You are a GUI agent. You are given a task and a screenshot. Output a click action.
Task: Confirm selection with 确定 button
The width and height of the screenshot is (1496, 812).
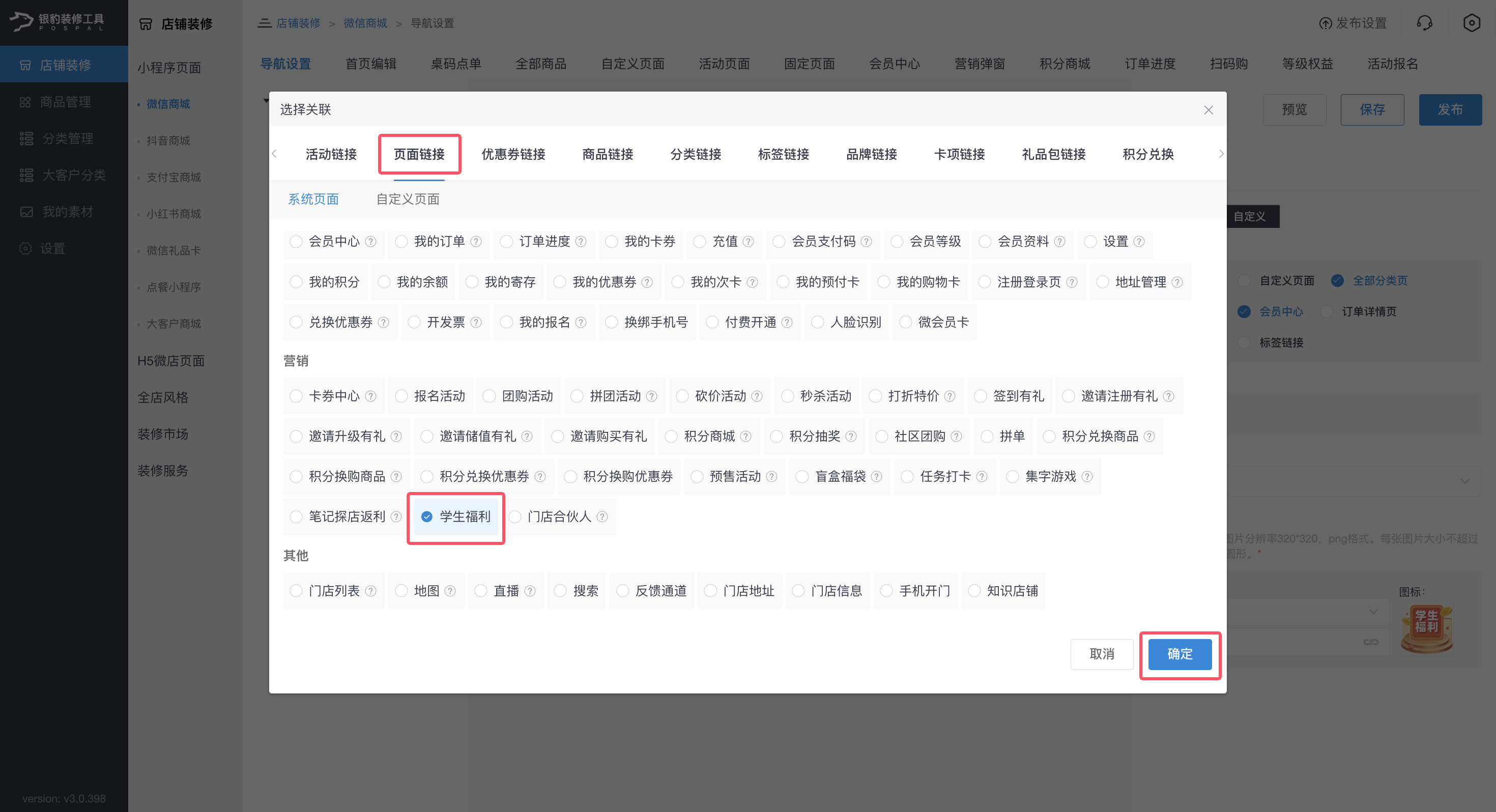[1179, 654]
